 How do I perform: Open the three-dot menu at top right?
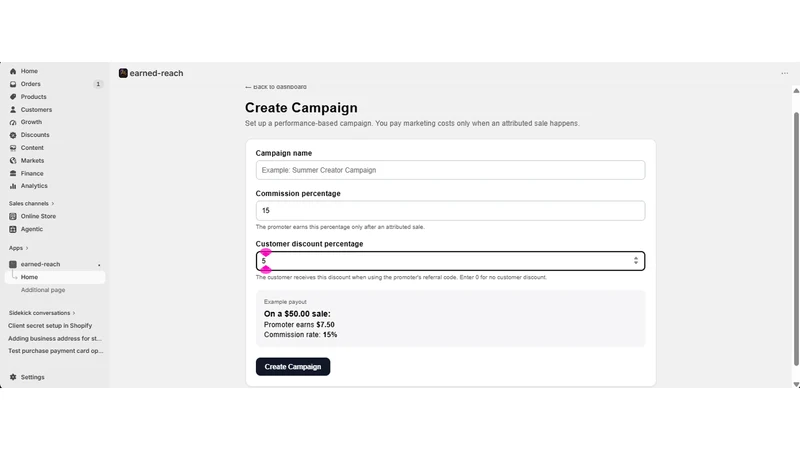[x=785, y=73]
